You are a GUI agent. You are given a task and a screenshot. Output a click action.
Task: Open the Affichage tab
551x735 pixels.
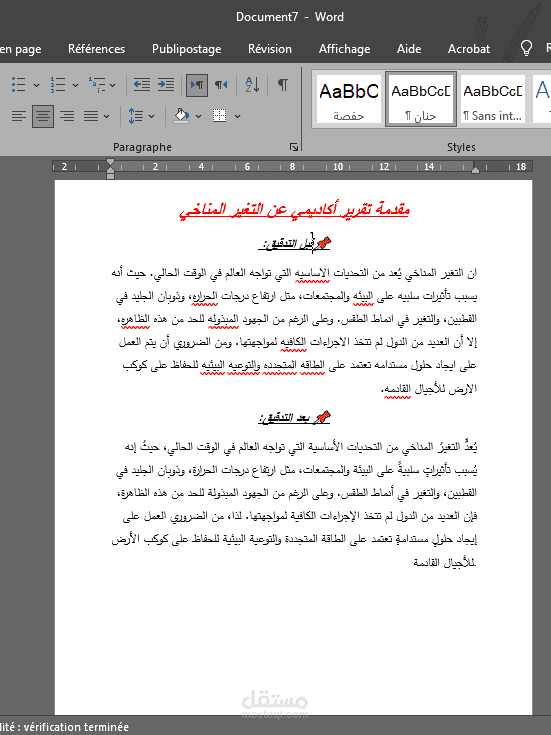(x=345, y=49)
